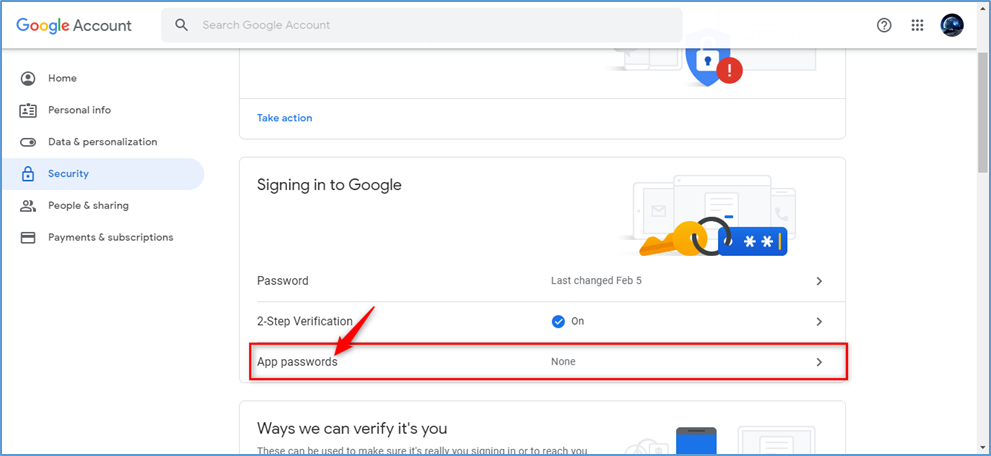Open App passwords setting
This screenshot has height=456, width=991.
(298, 362)
